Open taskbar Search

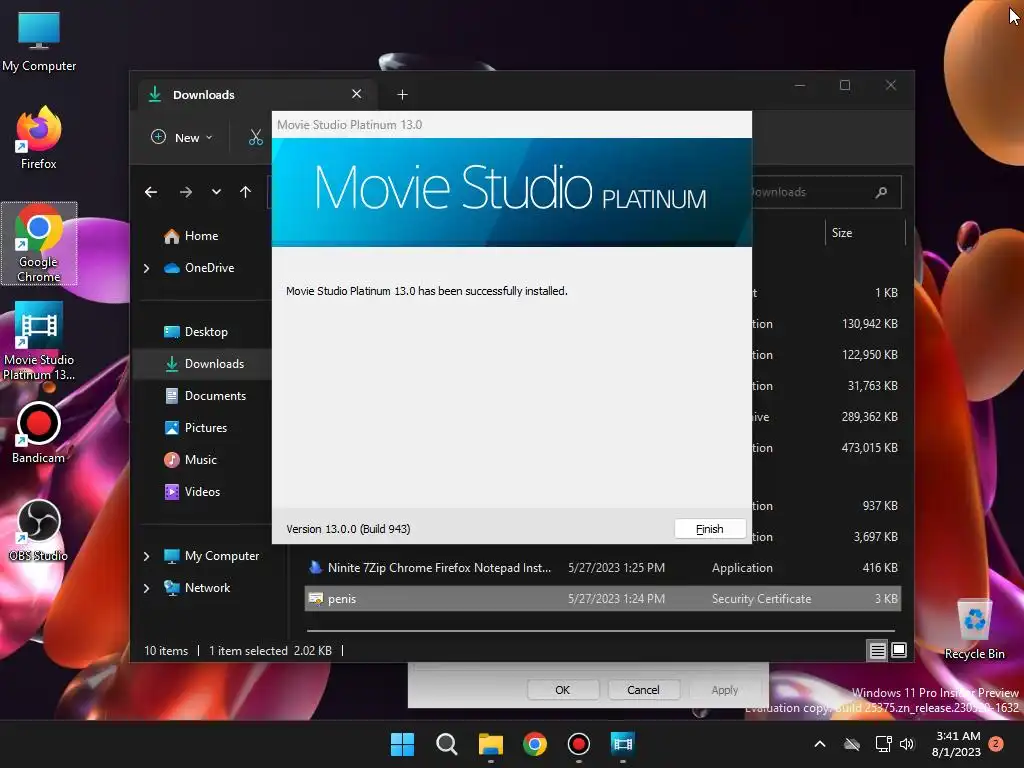point(447,744)
